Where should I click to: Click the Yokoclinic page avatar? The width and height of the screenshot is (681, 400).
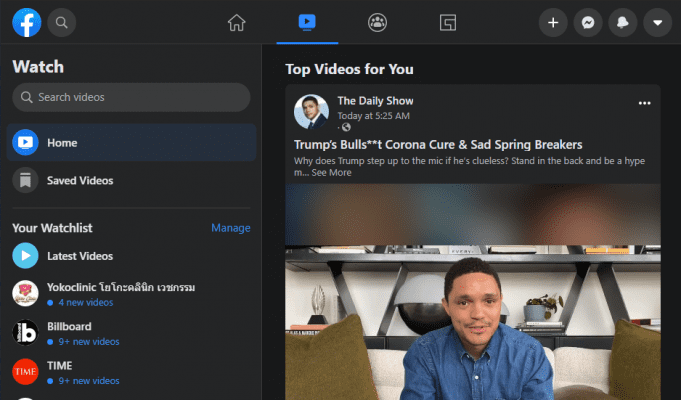[25, 294]
